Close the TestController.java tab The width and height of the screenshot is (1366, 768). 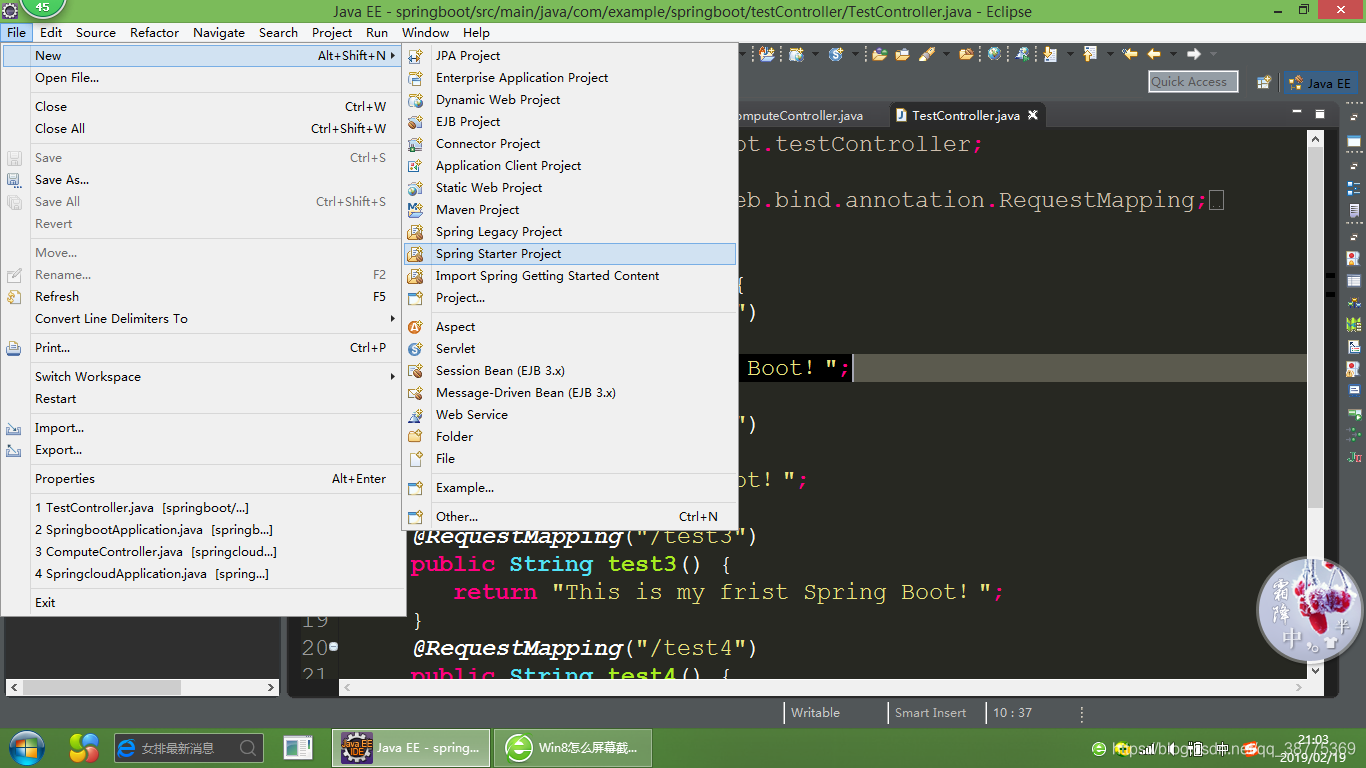coord(1033,115)
